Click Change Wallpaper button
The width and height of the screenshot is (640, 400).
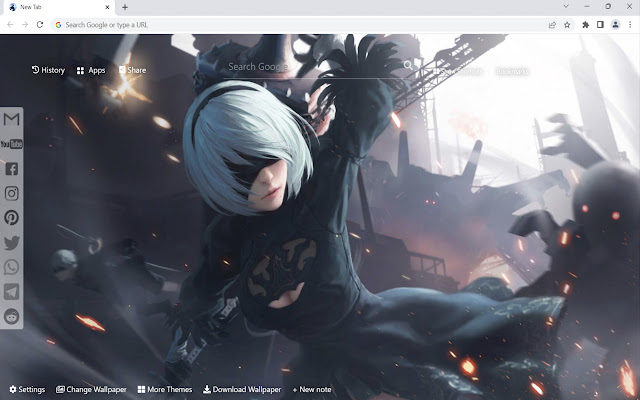(x=91, y=389)
